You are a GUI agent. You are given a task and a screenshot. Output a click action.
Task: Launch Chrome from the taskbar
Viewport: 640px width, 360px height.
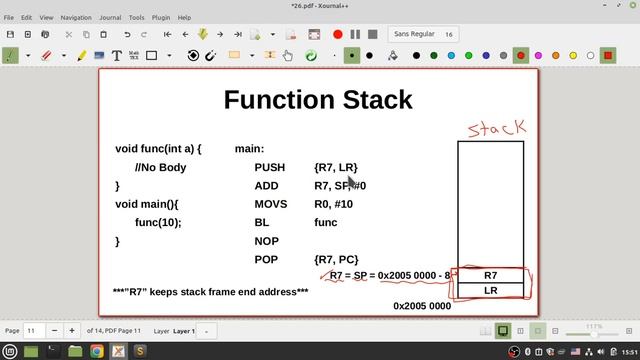point(97,351)
